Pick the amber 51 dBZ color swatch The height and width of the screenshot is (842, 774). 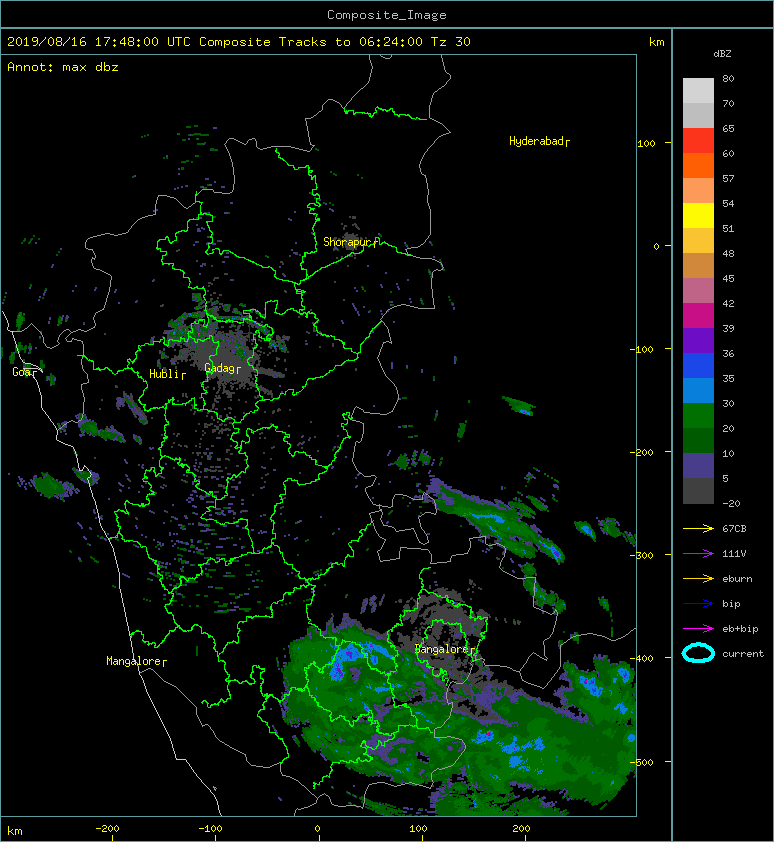click(698, 241)
